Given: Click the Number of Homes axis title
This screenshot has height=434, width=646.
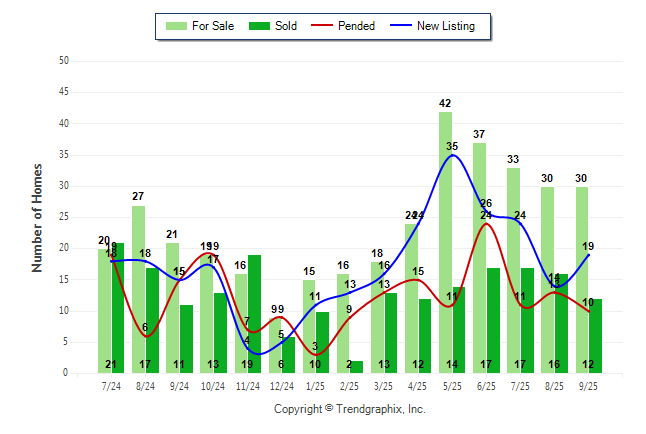Looking at the screenshot, I should [x=37, y=217].
